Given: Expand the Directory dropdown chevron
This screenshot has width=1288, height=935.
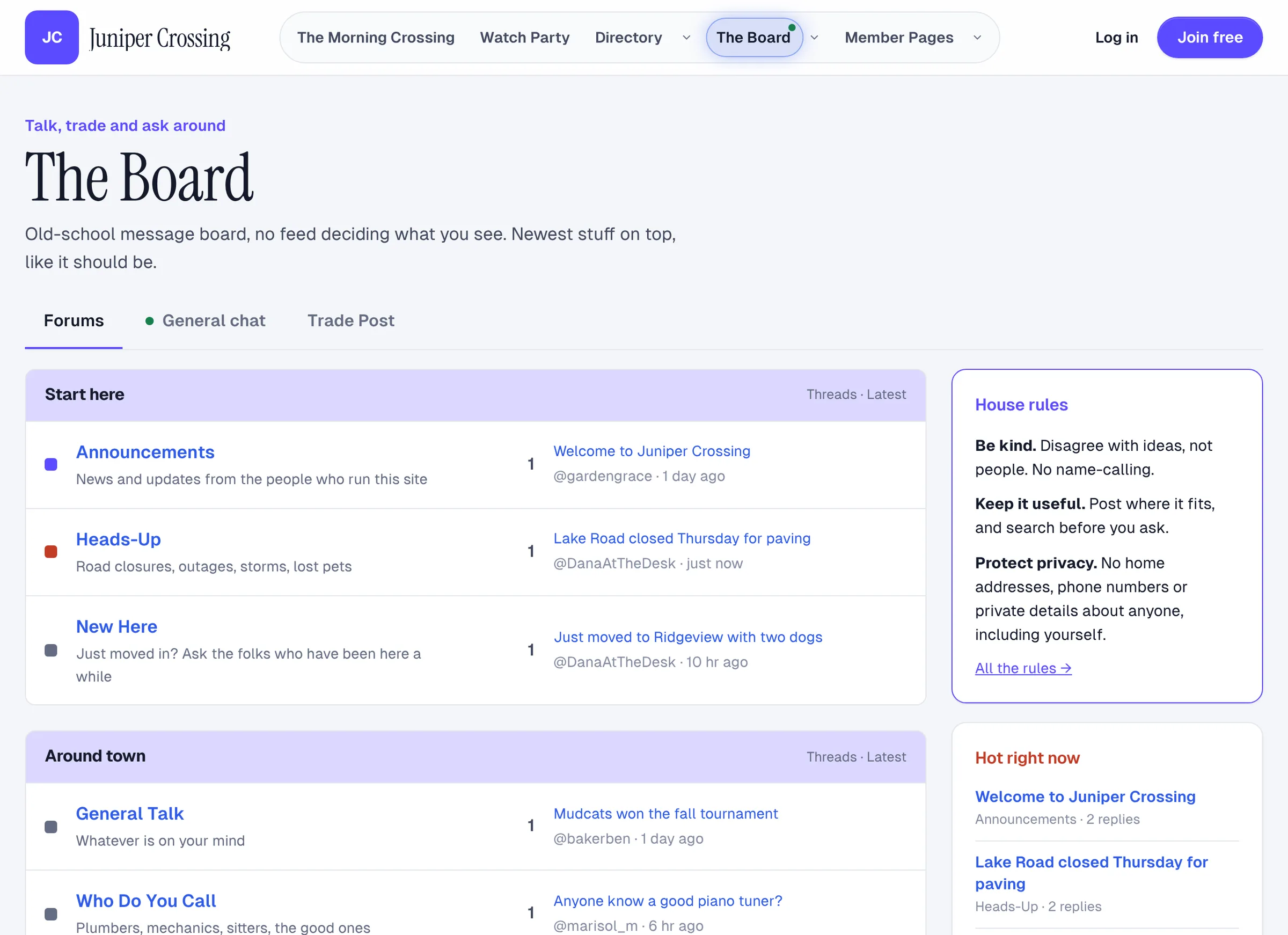Looking at the screenshot, I should click(686, 38).
